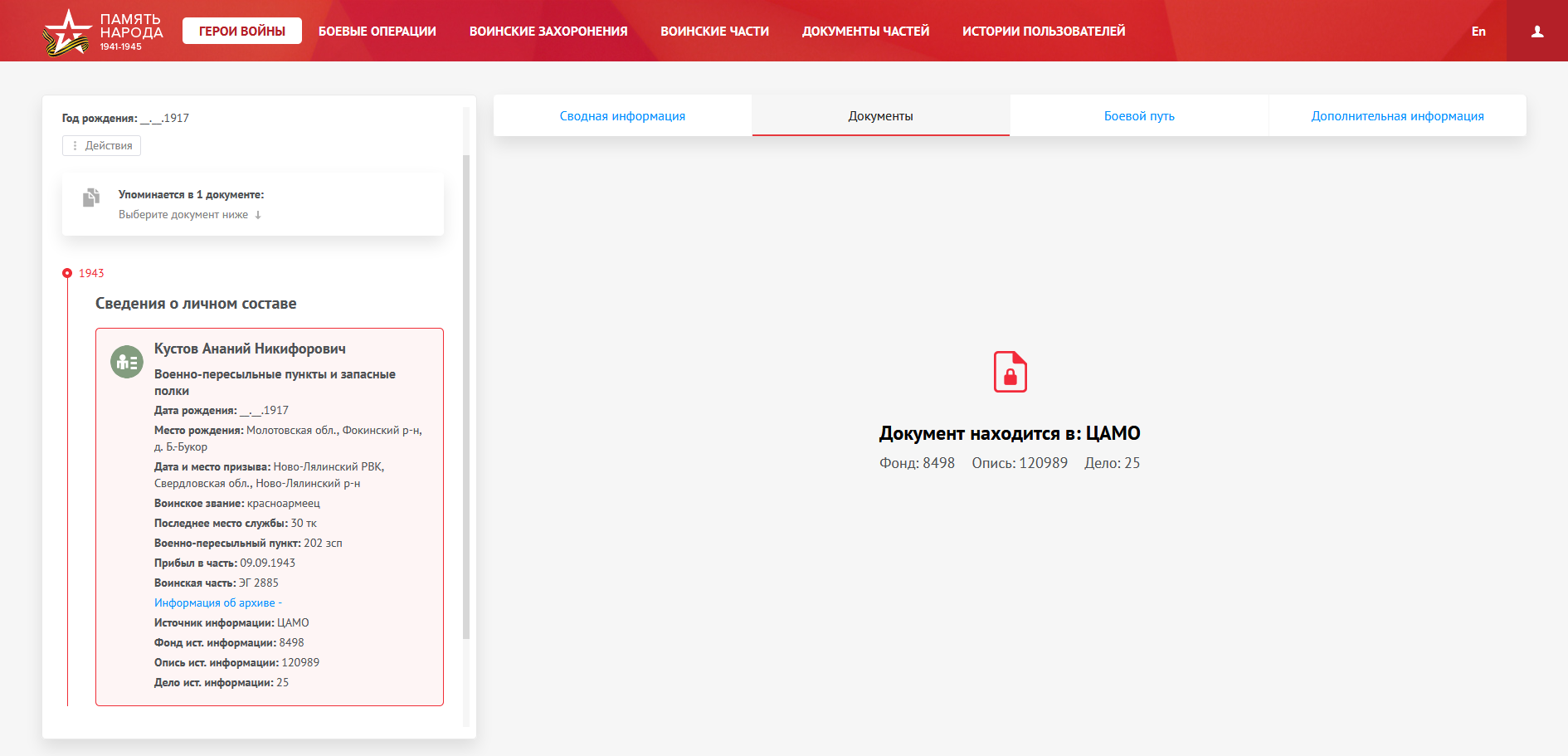Switch to Сводная информация tab
This screenshot has width=1568, height=756.
pos(622,116)
